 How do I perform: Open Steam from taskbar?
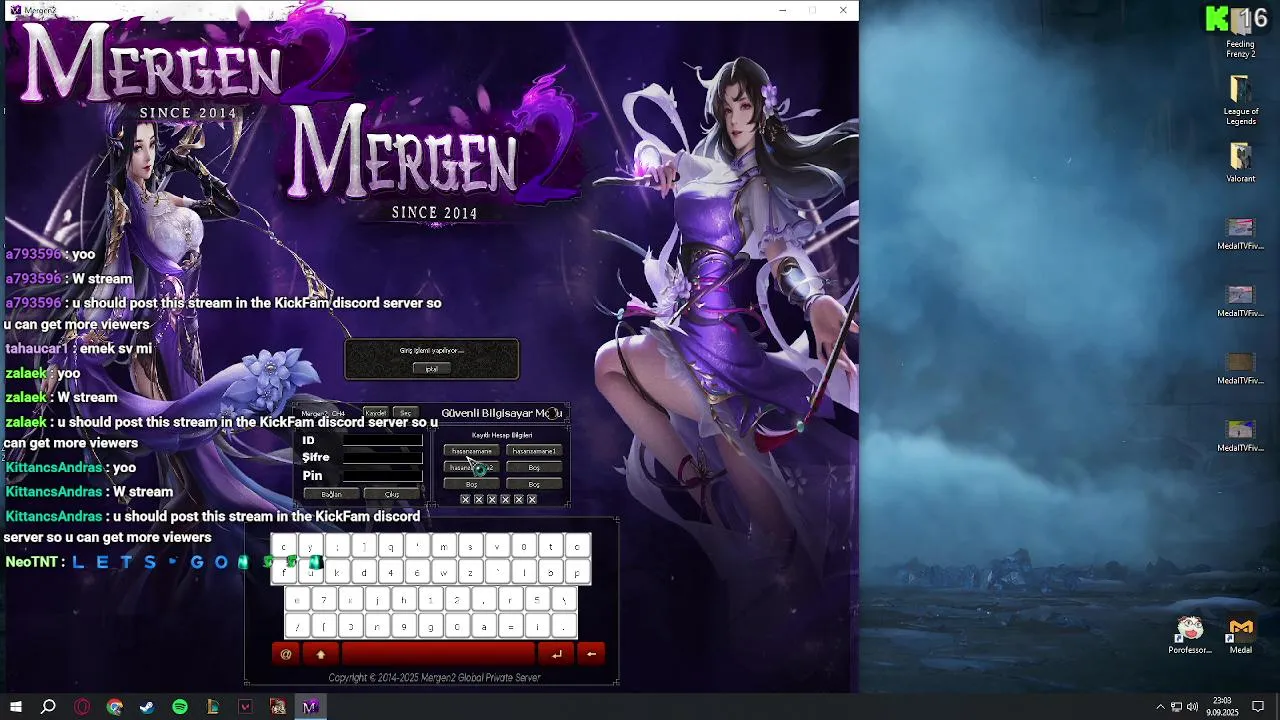point(147,707)
